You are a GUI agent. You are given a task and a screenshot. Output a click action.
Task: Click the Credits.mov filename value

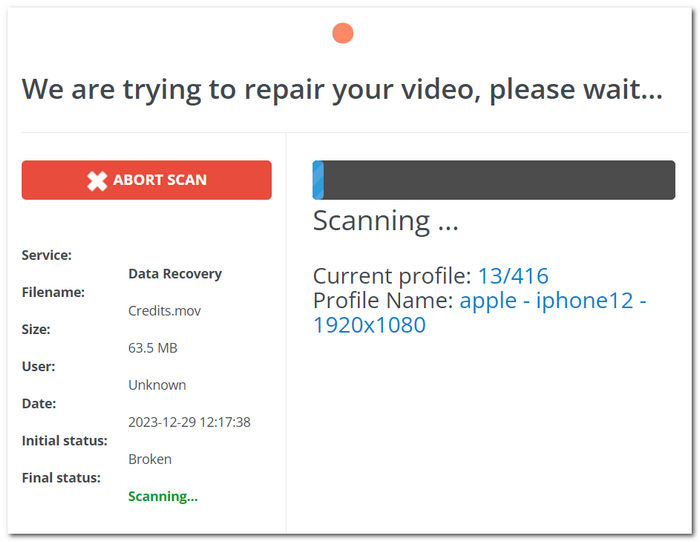[x=164, y=311]
